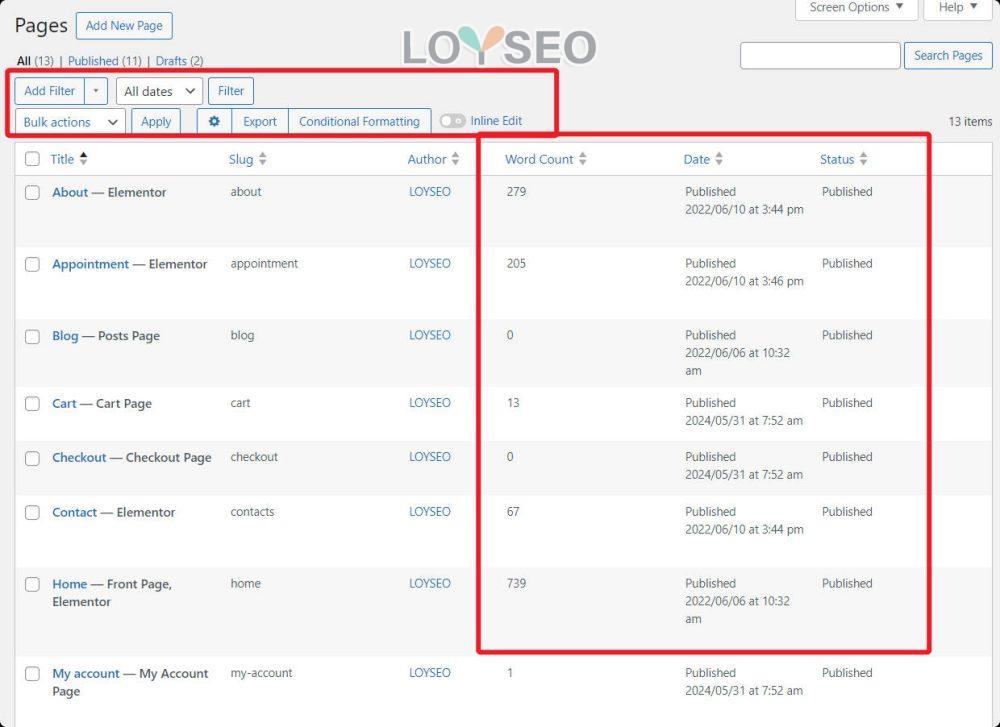Select the Appointment page checkbox
The height and width of the screenshot is (727, 1000).
coord(32,264)
